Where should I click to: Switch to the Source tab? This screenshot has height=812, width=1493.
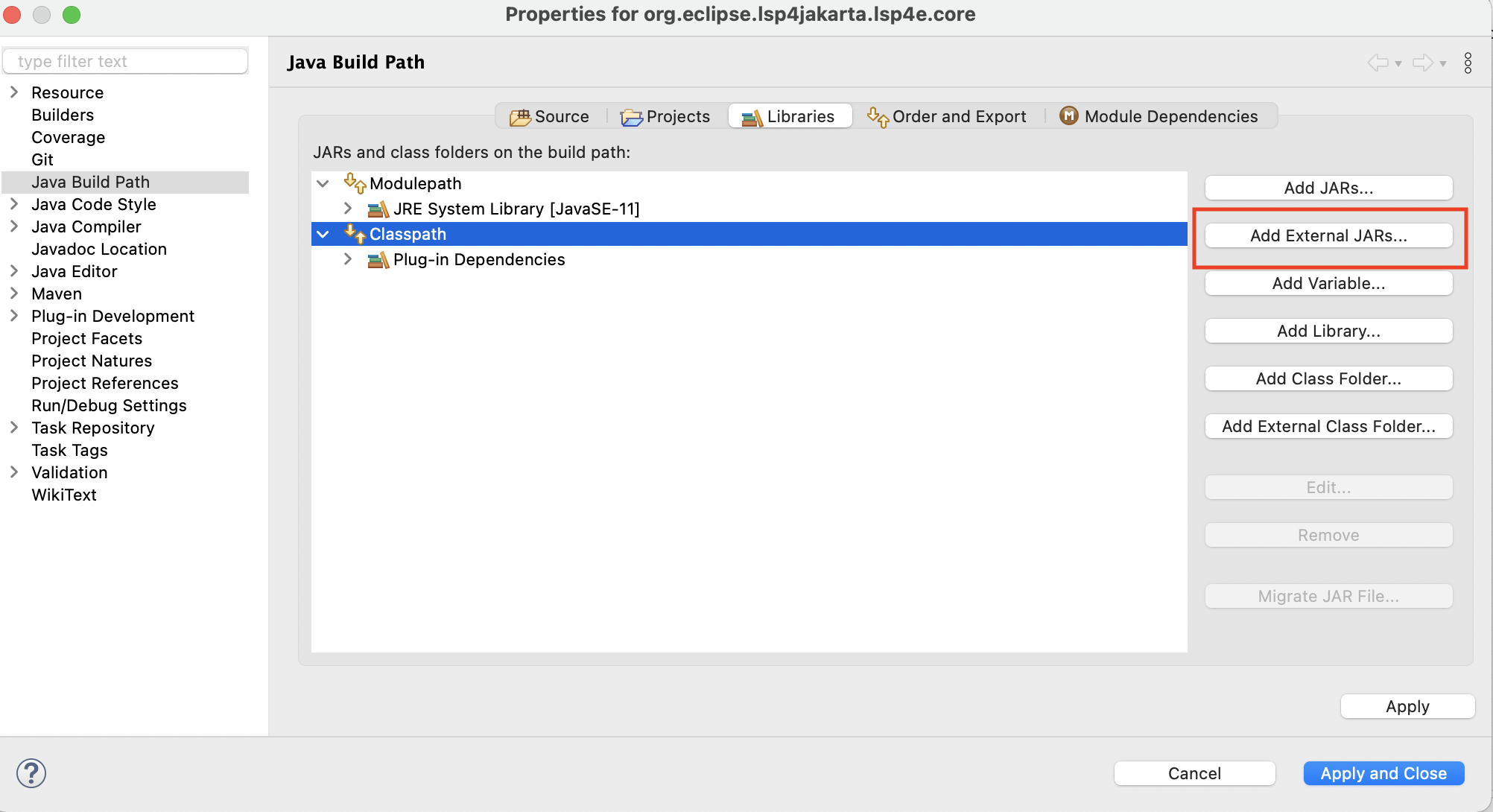(553, 116)
